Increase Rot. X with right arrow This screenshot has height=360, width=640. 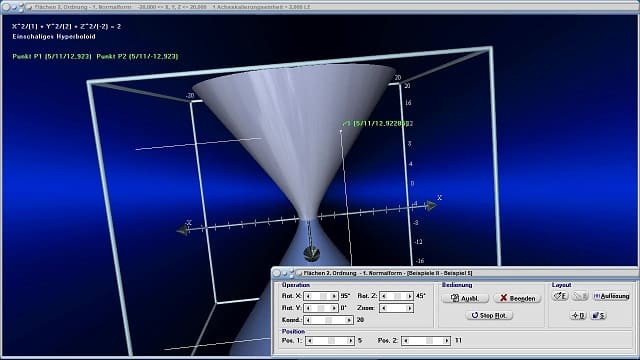point(334,296)
